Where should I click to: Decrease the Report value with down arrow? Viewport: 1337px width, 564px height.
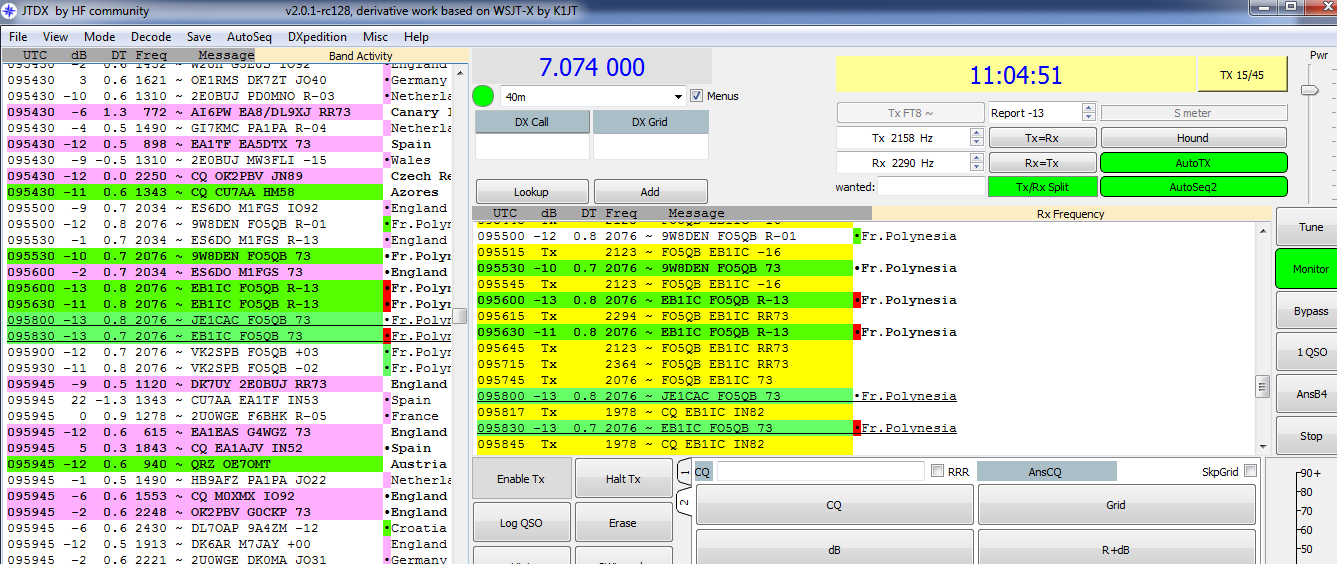pyautogui.click(x=1089, y=117)
